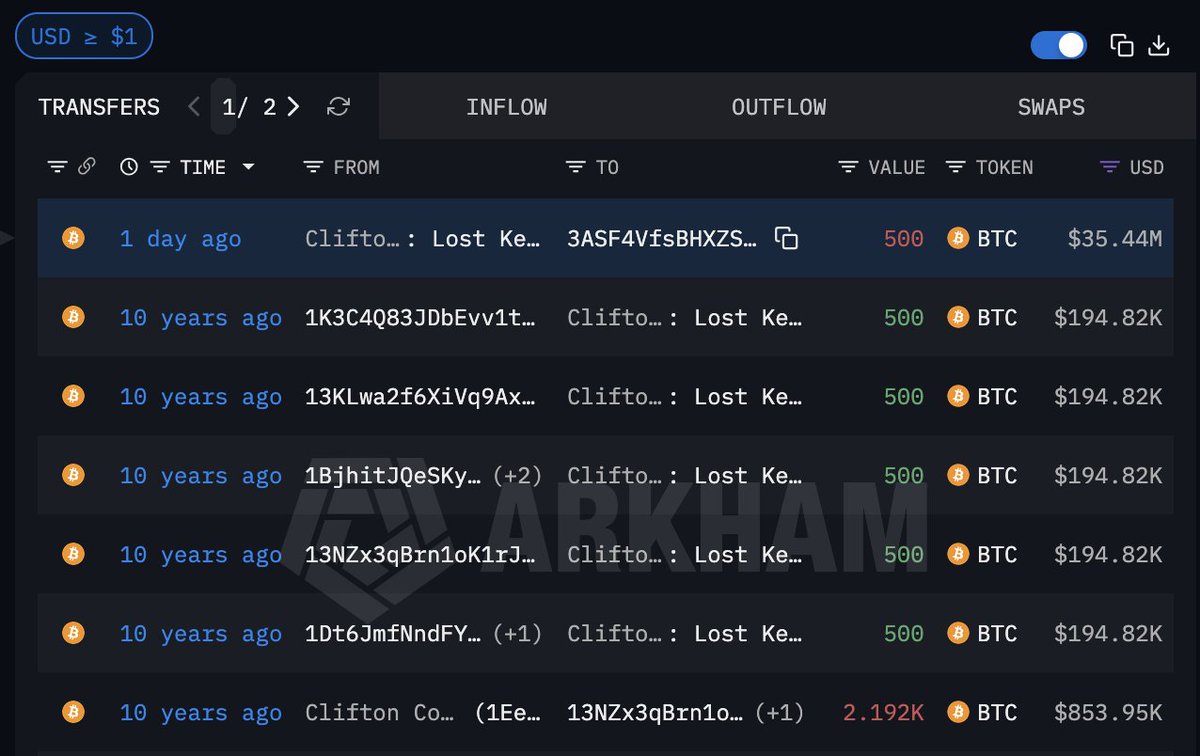1200x756 pixels.
Task: Open recipient 13NZx3qBrn1o… in last row
Action: click(x=655, y=713)
